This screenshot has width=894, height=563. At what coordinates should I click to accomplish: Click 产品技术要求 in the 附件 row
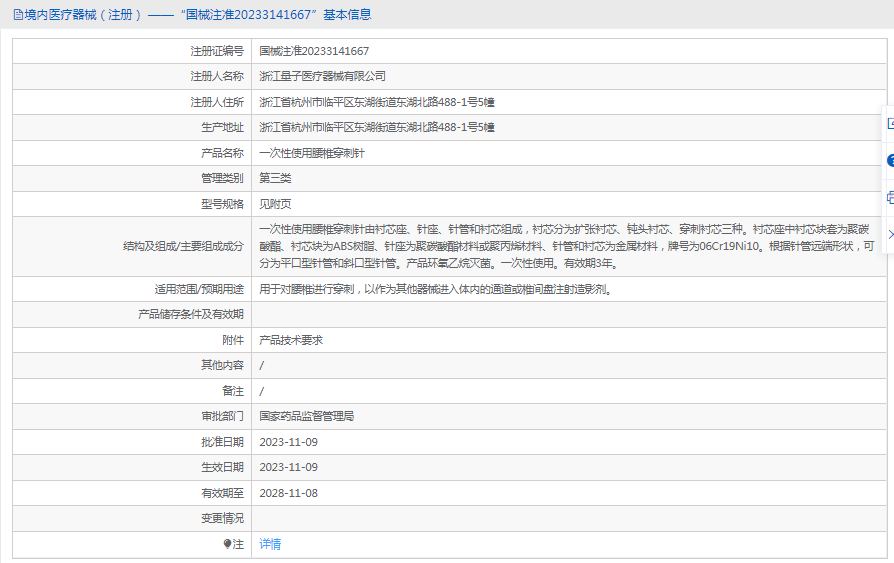click(291, 340)
